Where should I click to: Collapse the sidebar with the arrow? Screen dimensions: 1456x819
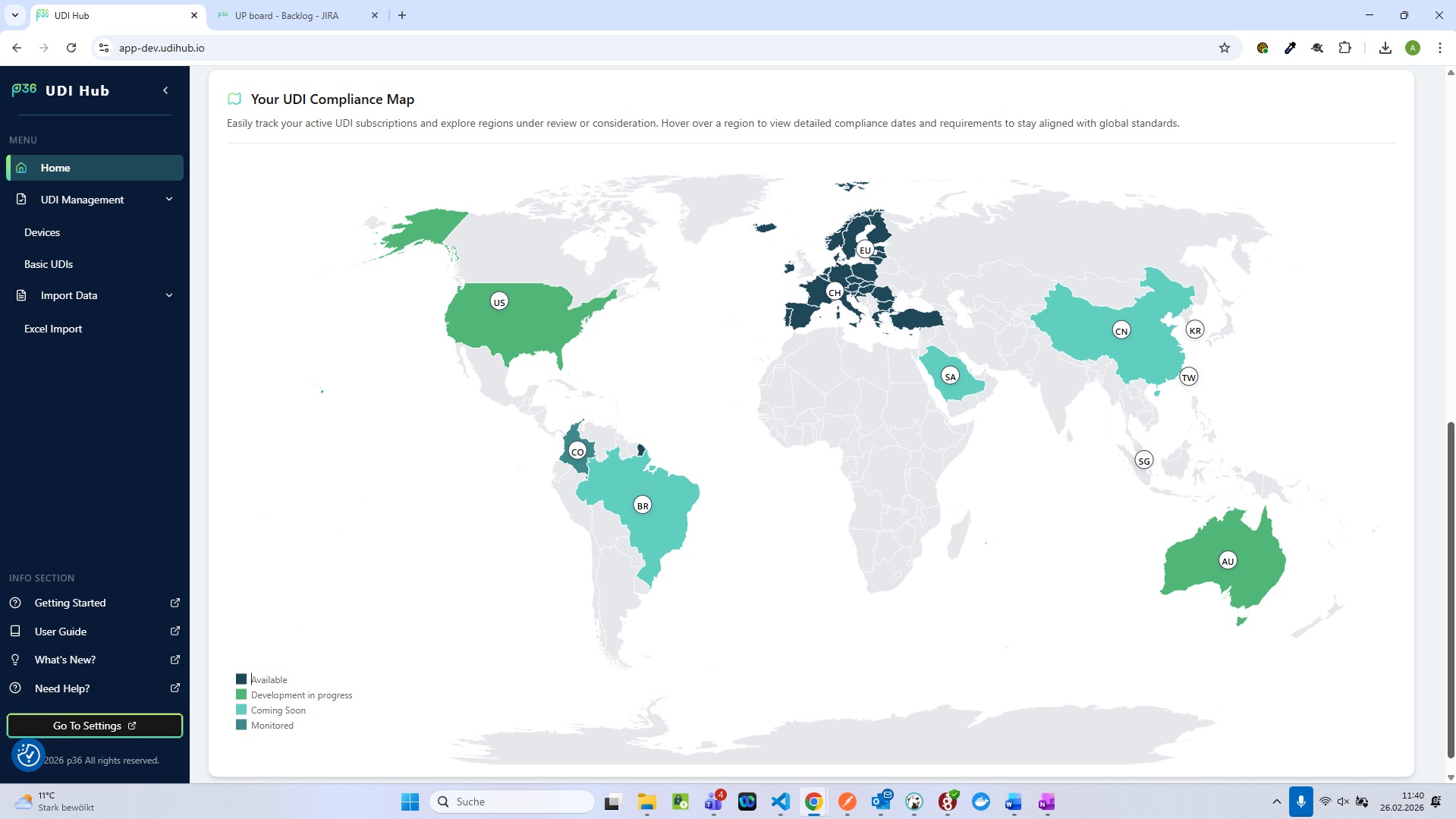tap(165, 90)
